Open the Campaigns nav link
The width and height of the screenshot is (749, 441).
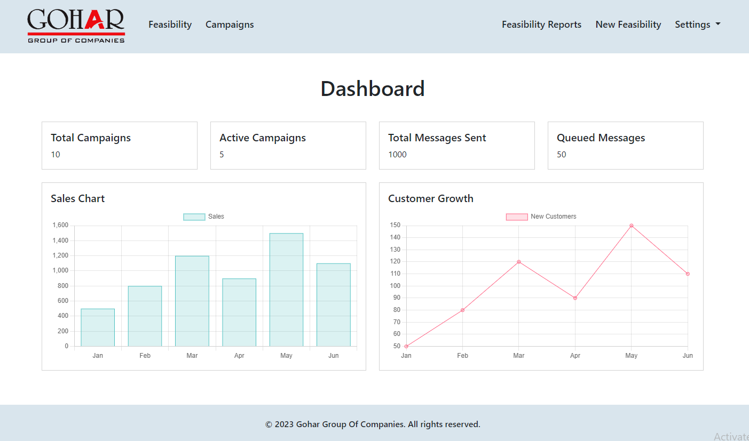(229, 25)
